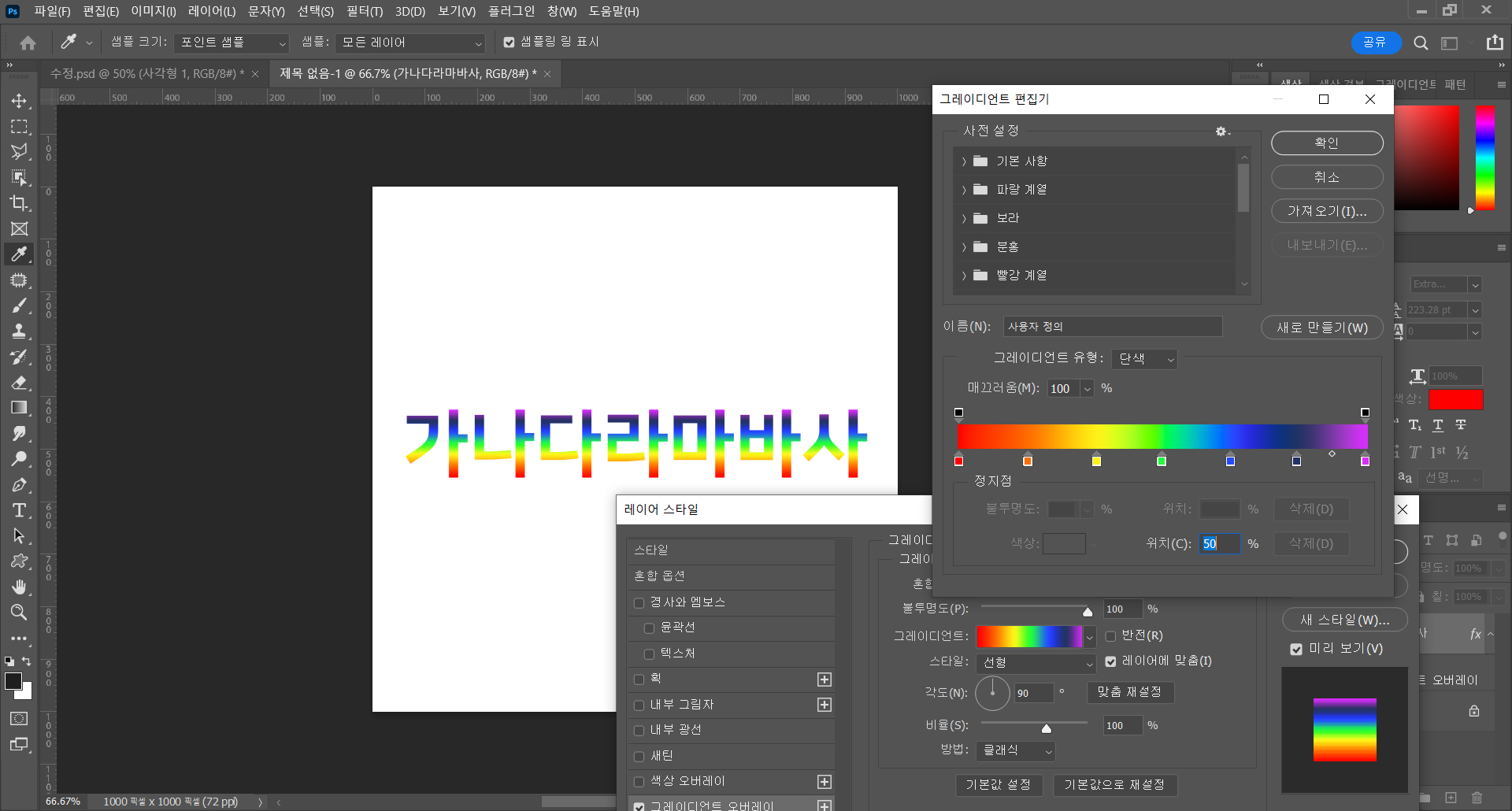Select the Spot Healing Brush tool
1512x811 pixels.
point(19,280)
